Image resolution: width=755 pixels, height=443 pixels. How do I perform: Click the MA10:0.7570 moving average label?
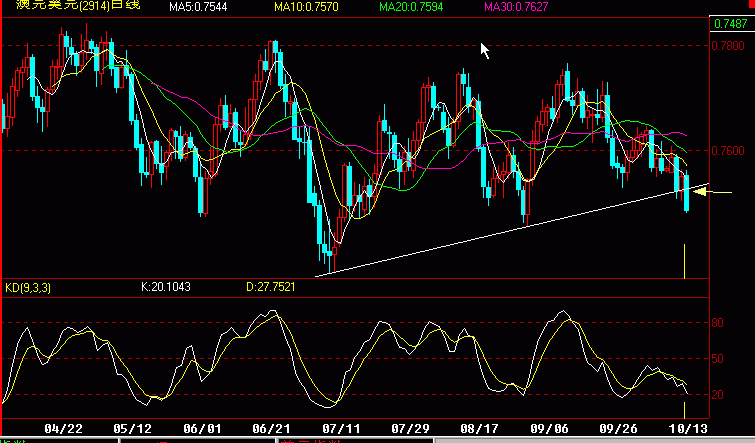(x=306, y=7)
